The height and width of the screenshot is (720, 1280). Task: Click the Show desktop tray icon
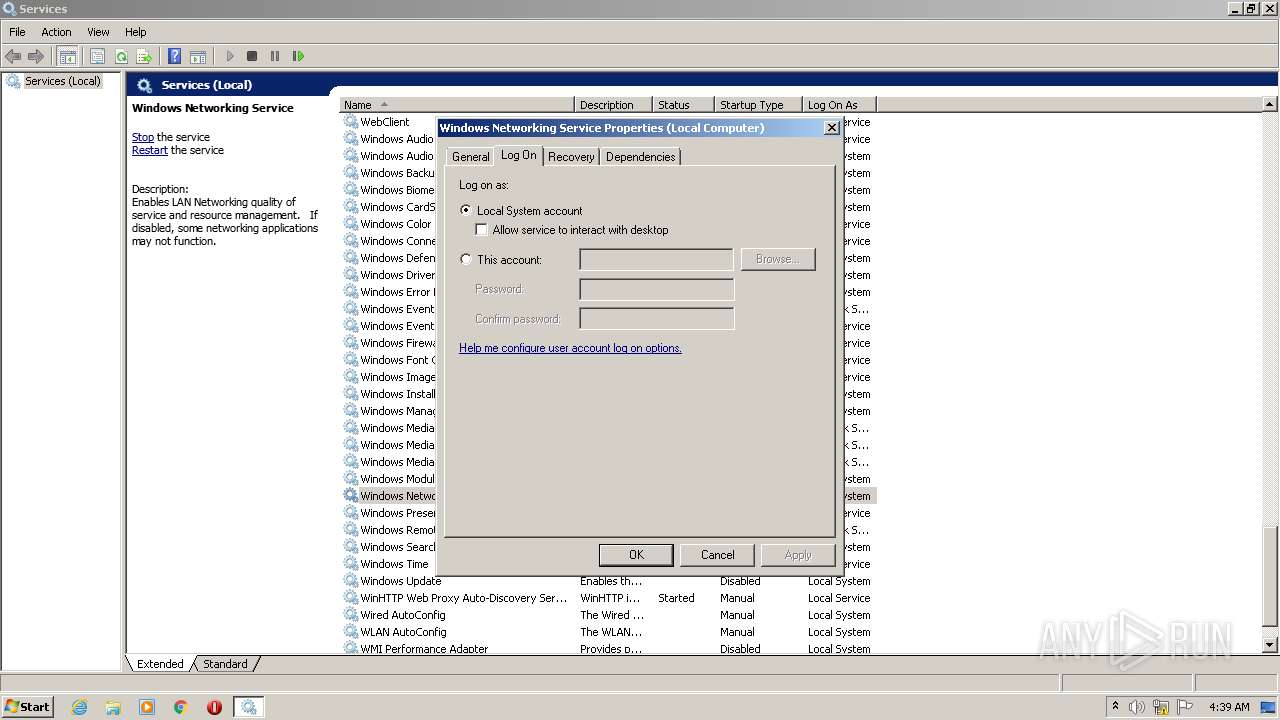pos(1268,707)
